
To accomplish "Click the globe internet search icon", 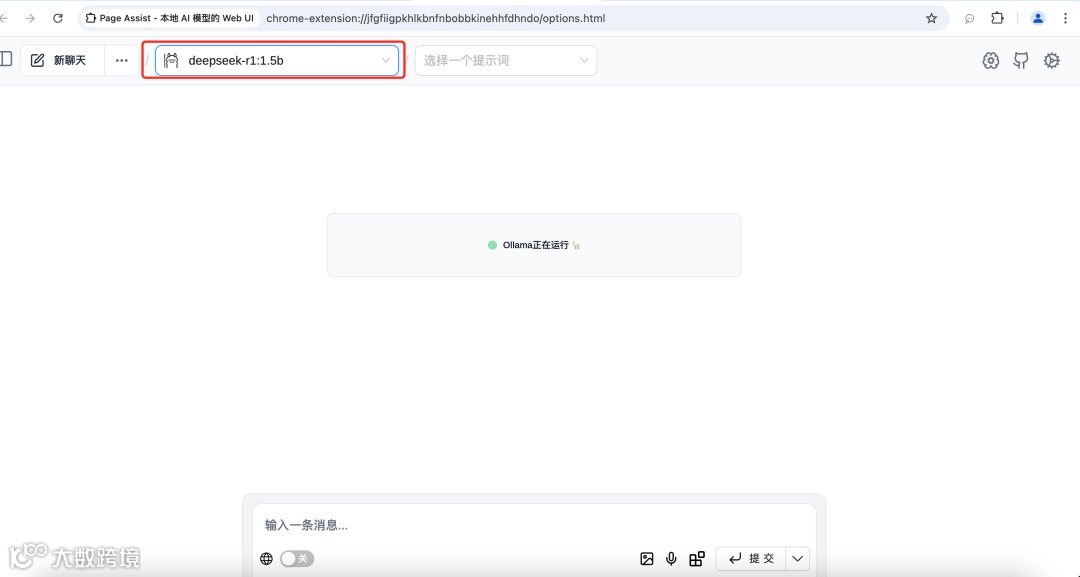I will point(267,558).
